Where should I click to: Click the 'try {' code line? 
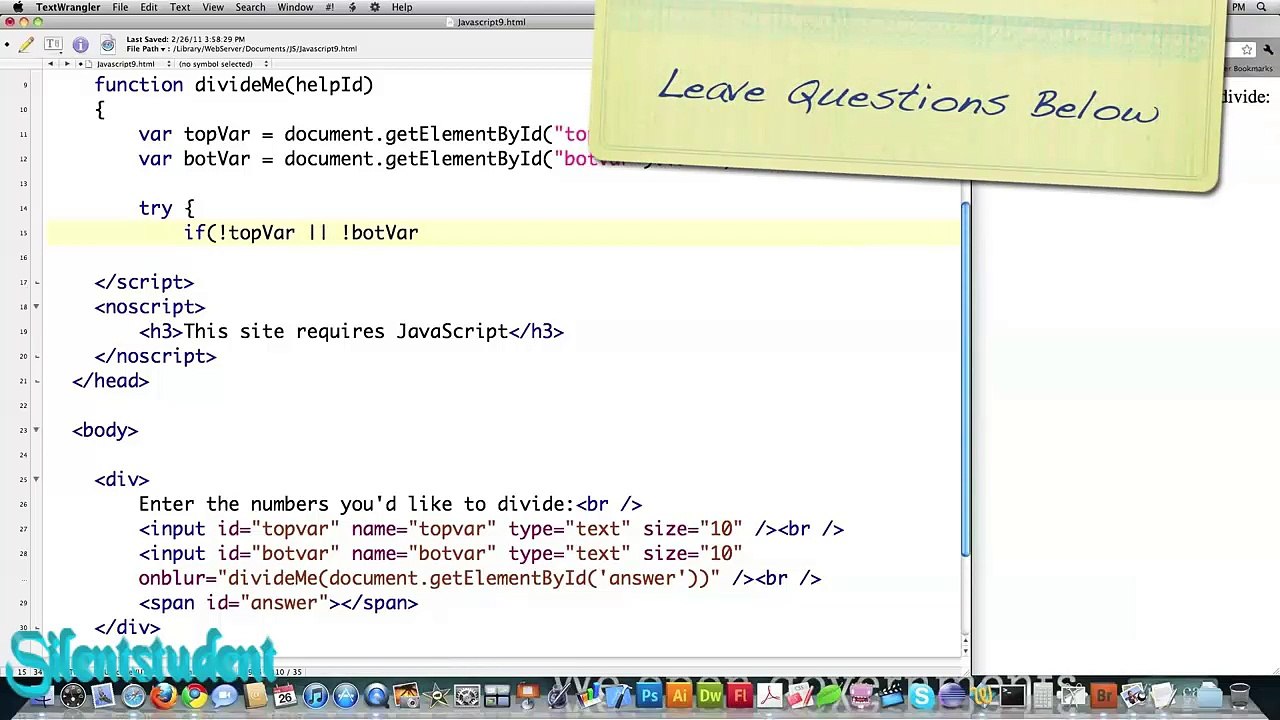pyautogui.click(x=166, y=208)
